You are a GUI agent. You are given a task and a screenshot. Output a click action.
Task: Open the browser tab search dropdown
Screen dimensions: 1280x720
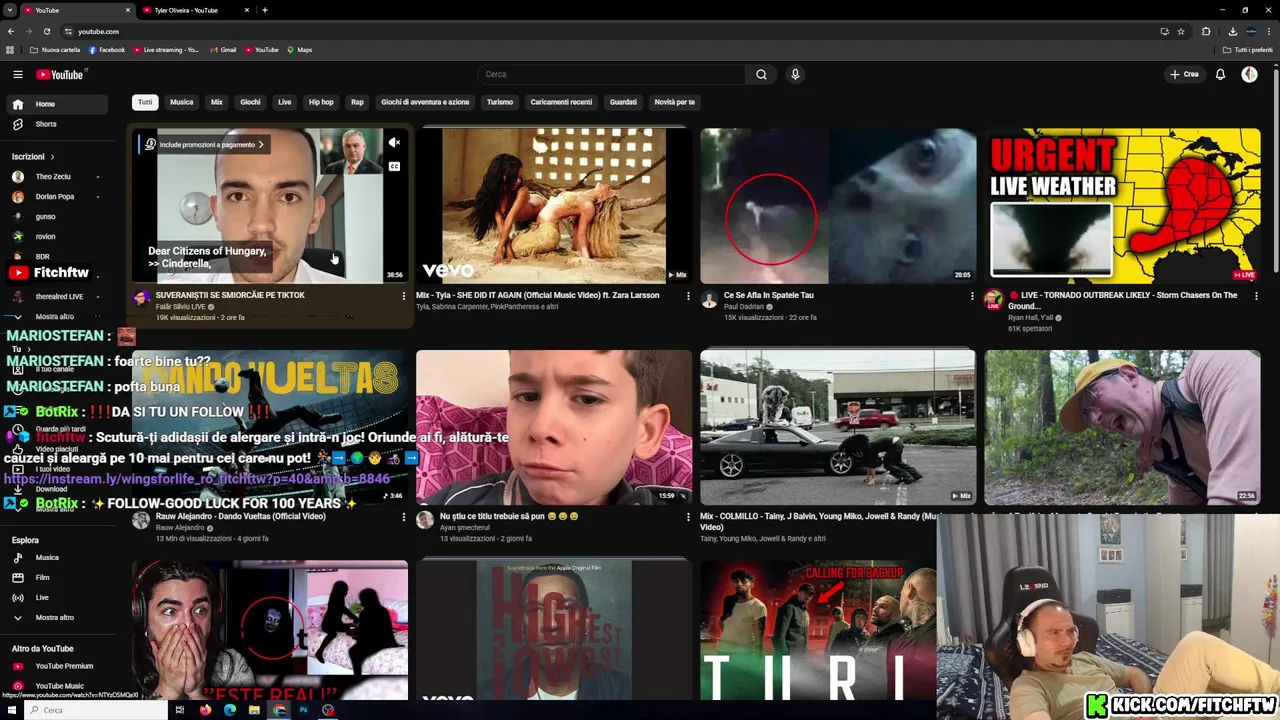[10, 10]
